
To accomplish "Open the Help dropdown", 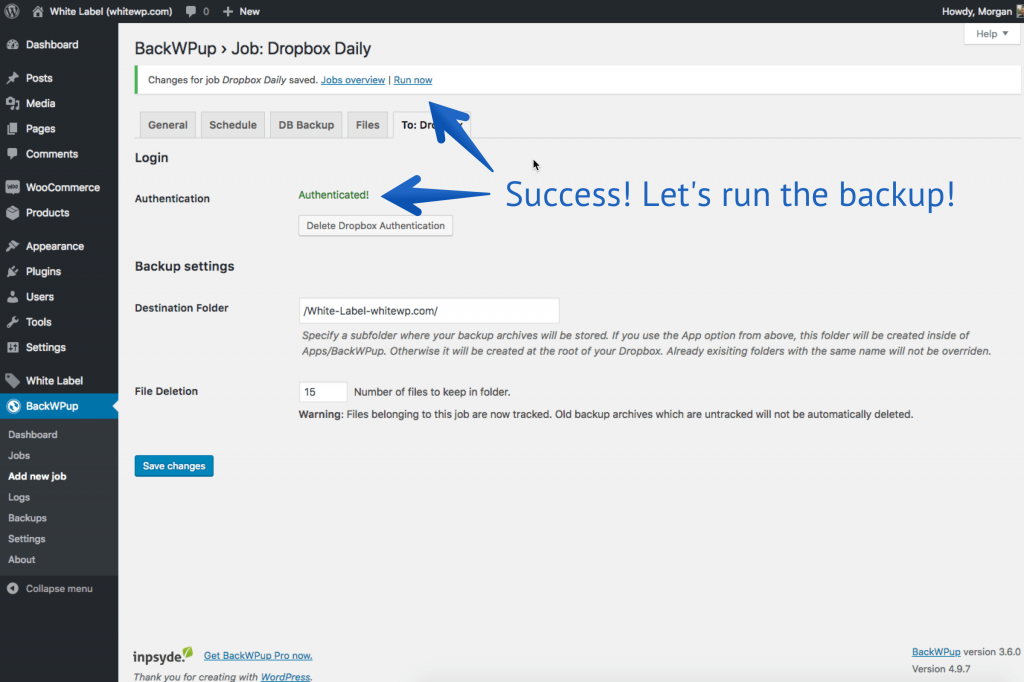I will coord(991,33).
